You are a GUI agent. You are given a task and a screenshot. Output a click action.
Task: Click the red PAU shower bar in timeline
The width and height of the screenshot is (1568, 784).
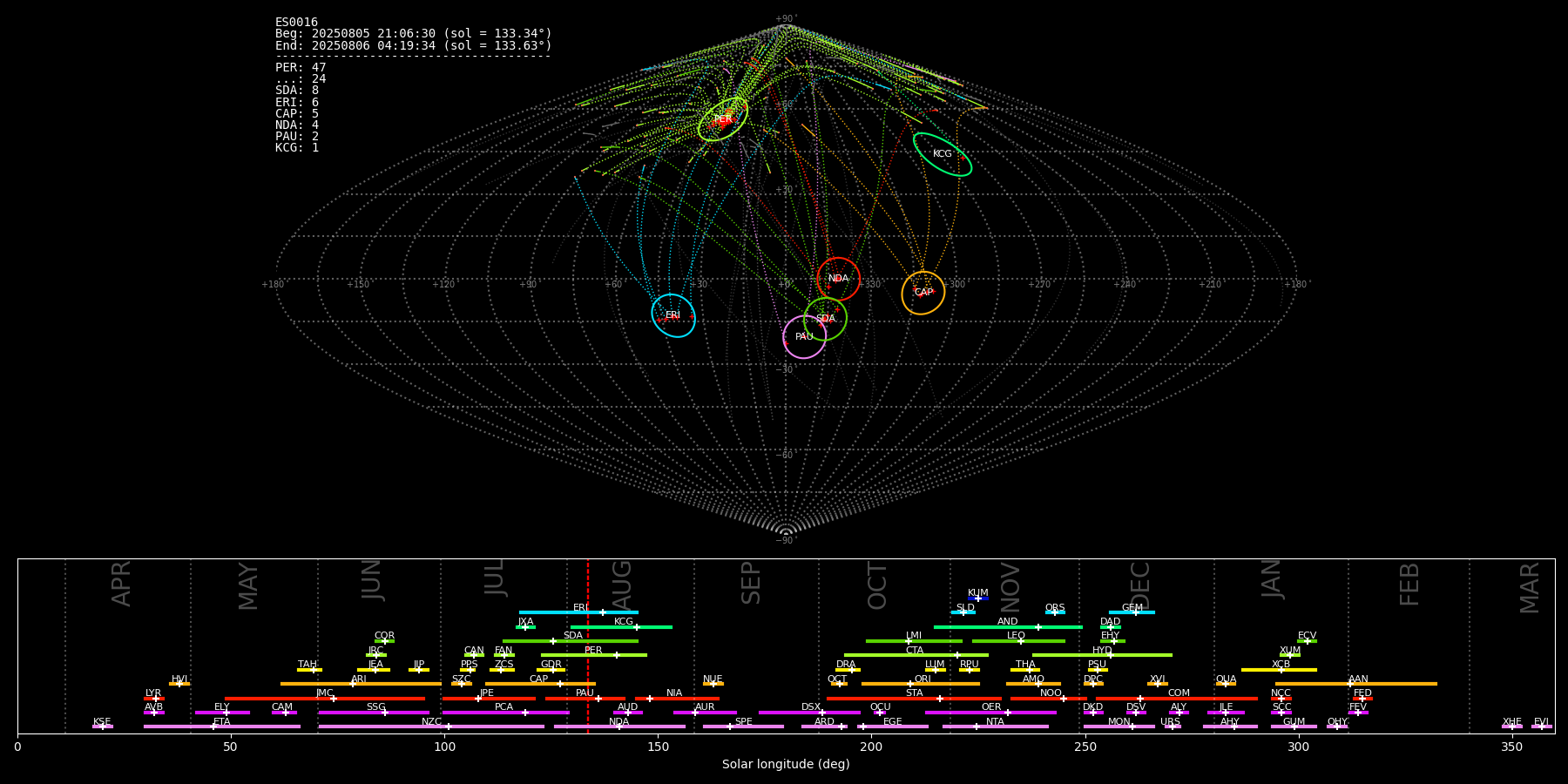(585, 699)
